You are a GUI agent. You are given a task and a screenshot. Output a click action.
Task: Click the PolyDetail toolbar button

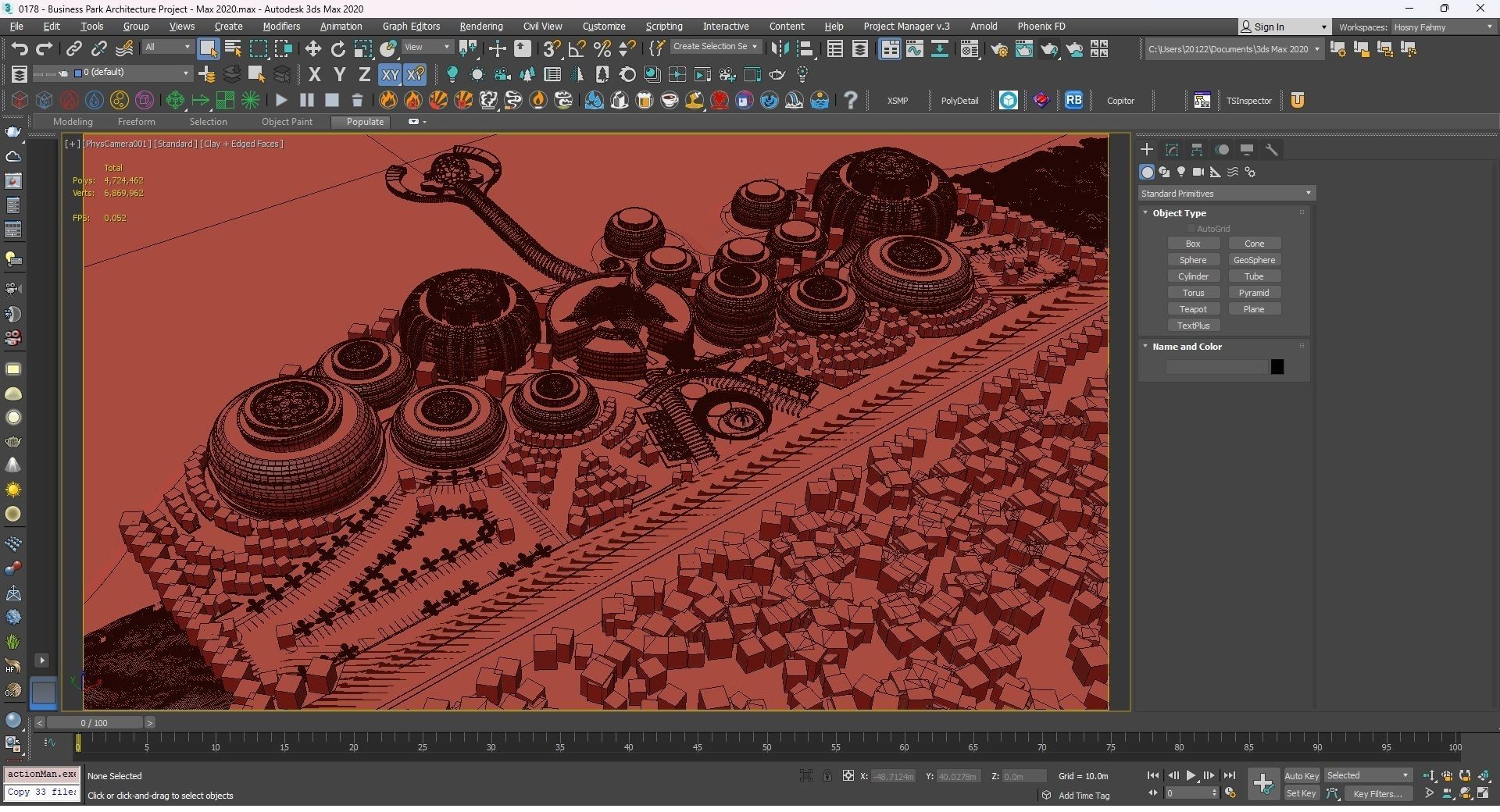click(959, 101)
